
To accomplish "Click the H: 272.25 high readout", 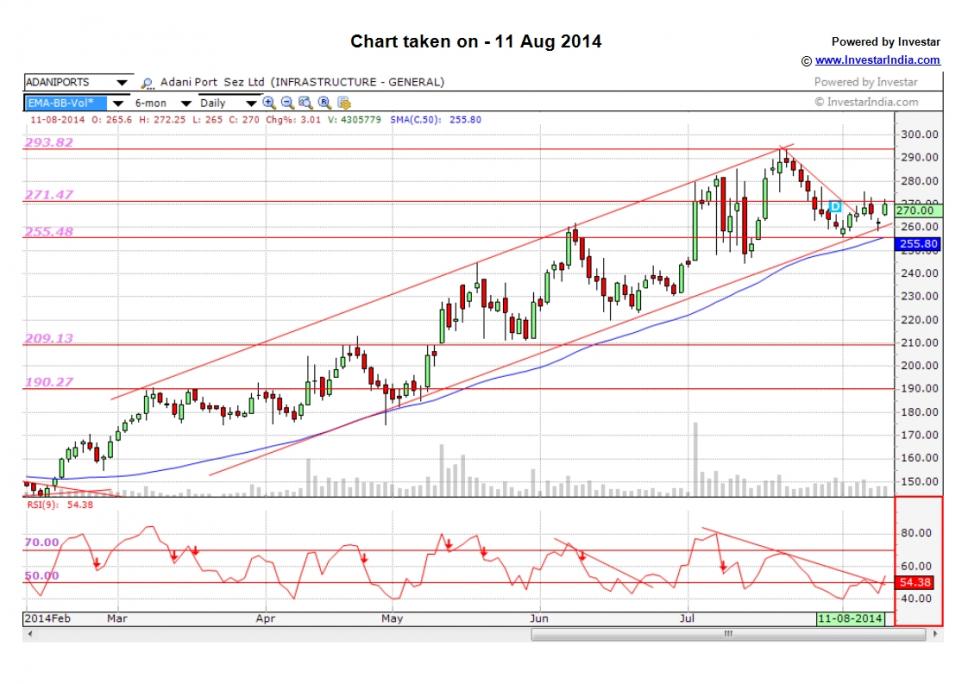I will 162,120.
